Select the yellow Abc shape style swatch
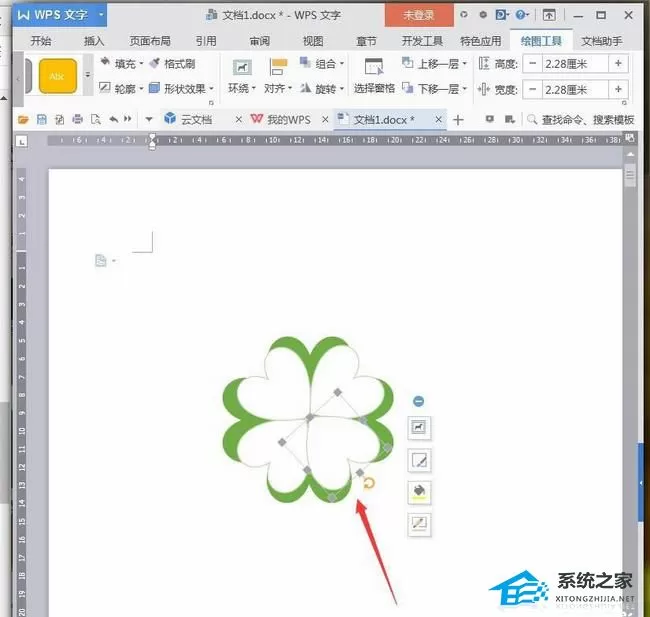Screen dimensions: 650x617 click(58, 76)
